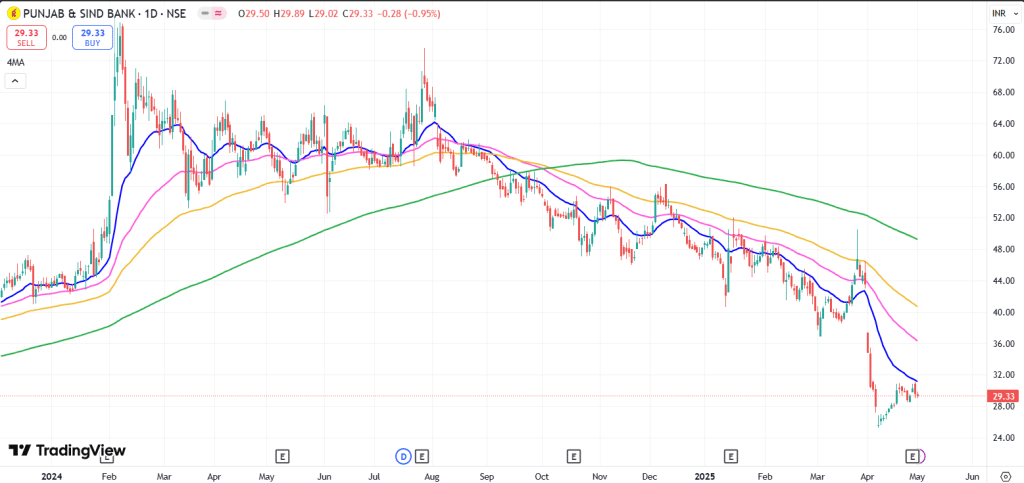The width and height of the screenshot is (1024, 483).
Task: Click the Aug label on the time axis
Action: coord(431,475)
